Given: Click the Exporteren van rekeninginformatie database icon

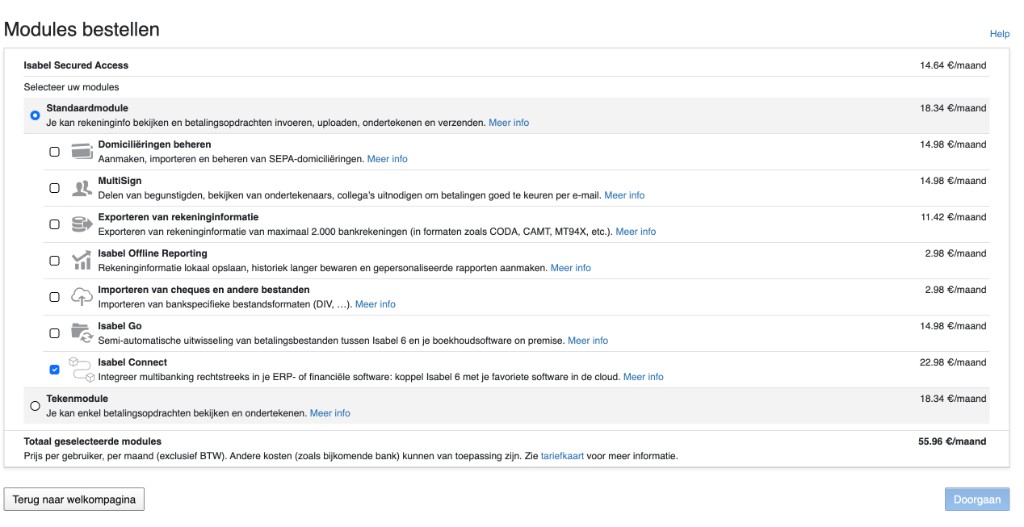Looking at the screenshot, I should (82, 225).
